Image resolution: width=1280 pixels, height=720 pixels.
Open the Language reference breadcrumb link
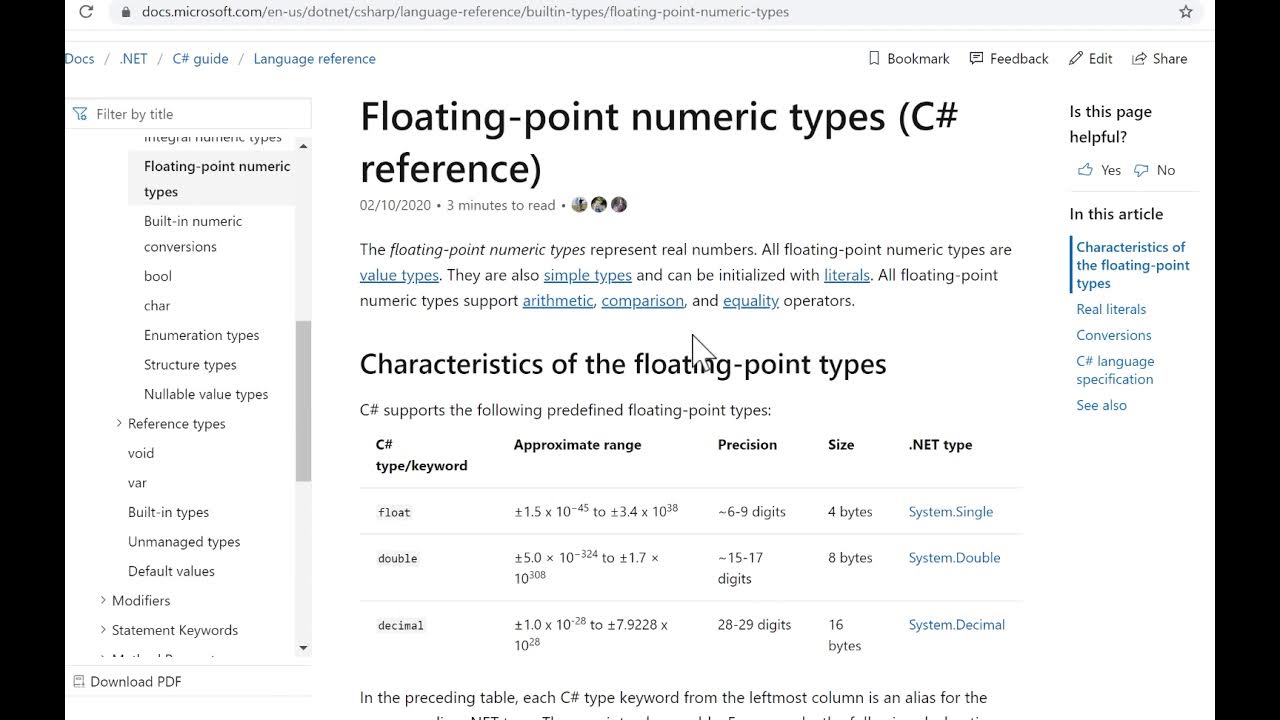pos(314,58)
